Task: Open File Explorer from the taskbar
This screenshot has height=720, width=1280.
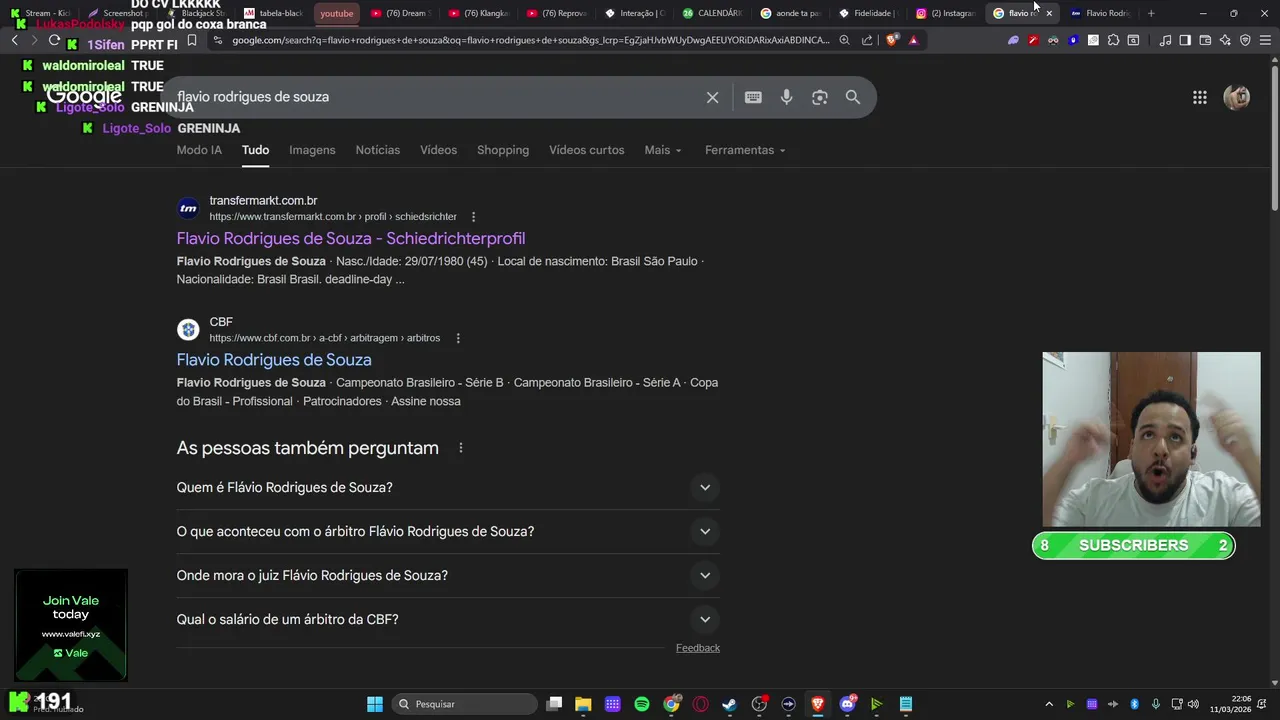Action: click(583, 704)
